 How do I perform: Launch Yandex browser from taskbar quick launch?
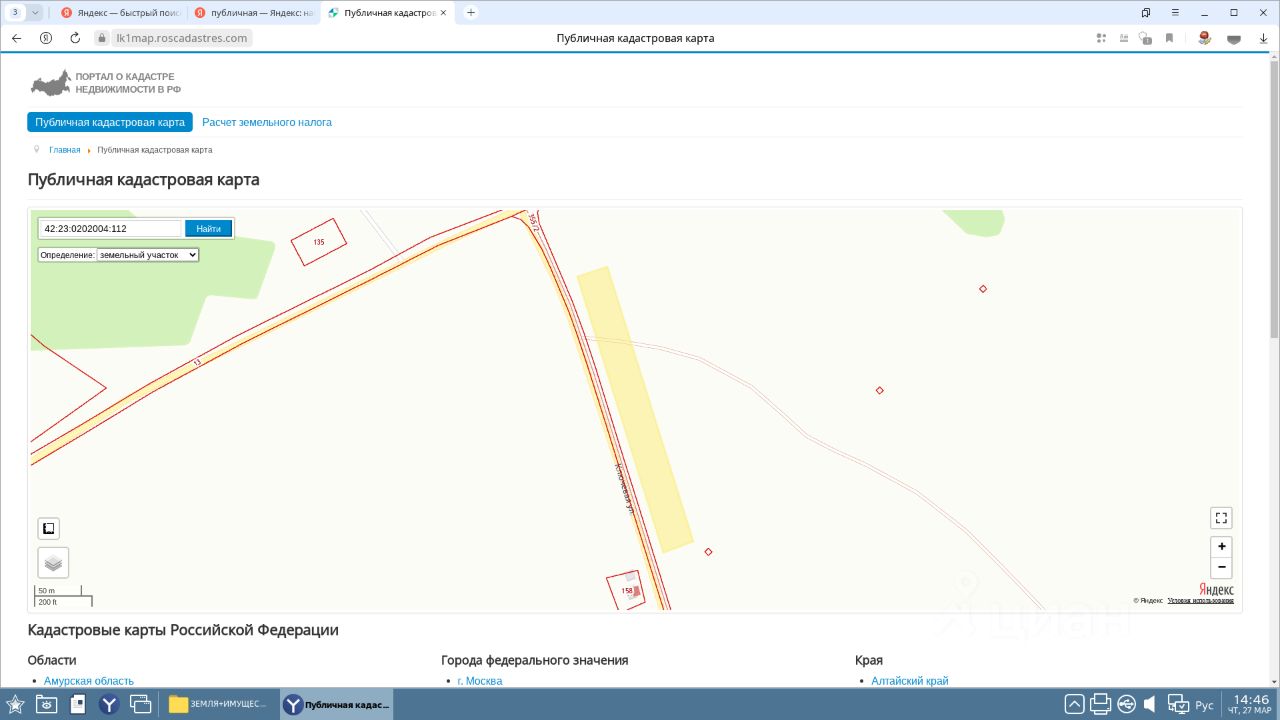[x=109, y=704]
